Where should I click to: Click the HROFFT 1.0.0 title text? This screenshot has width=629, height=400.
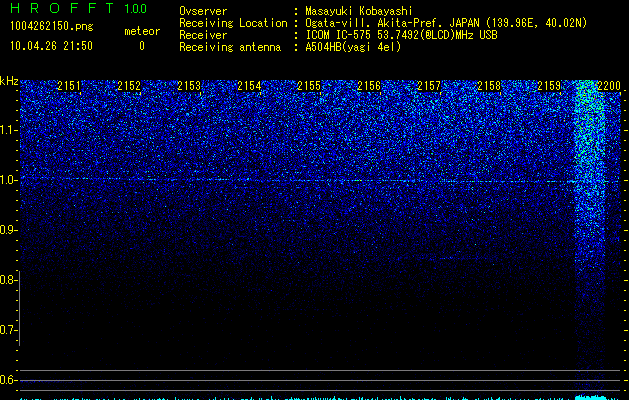point(78,8)
